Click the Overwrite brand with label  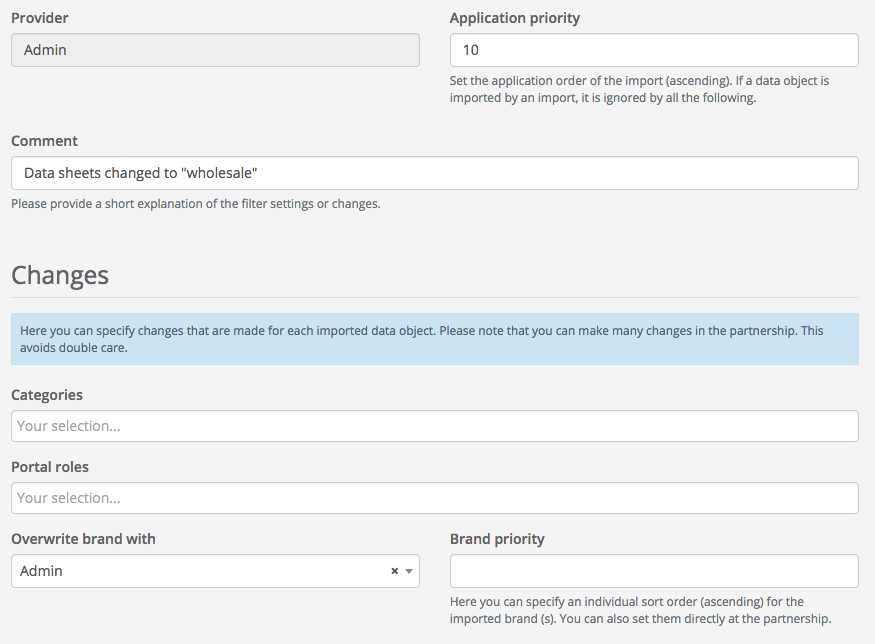point(83,539)
